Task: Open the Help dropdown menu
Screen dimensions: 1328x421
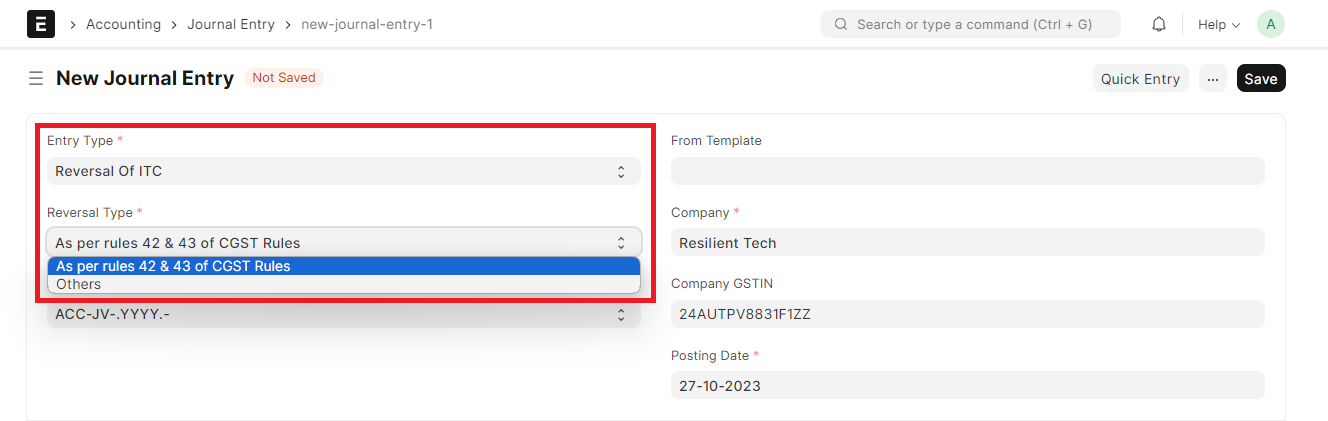Action: (x=1218, y=24)
